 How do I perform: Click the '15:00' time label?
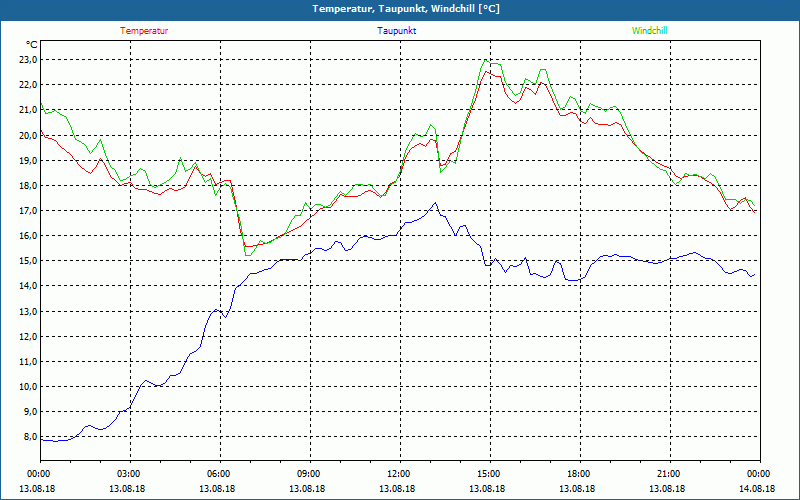[490, 474]
